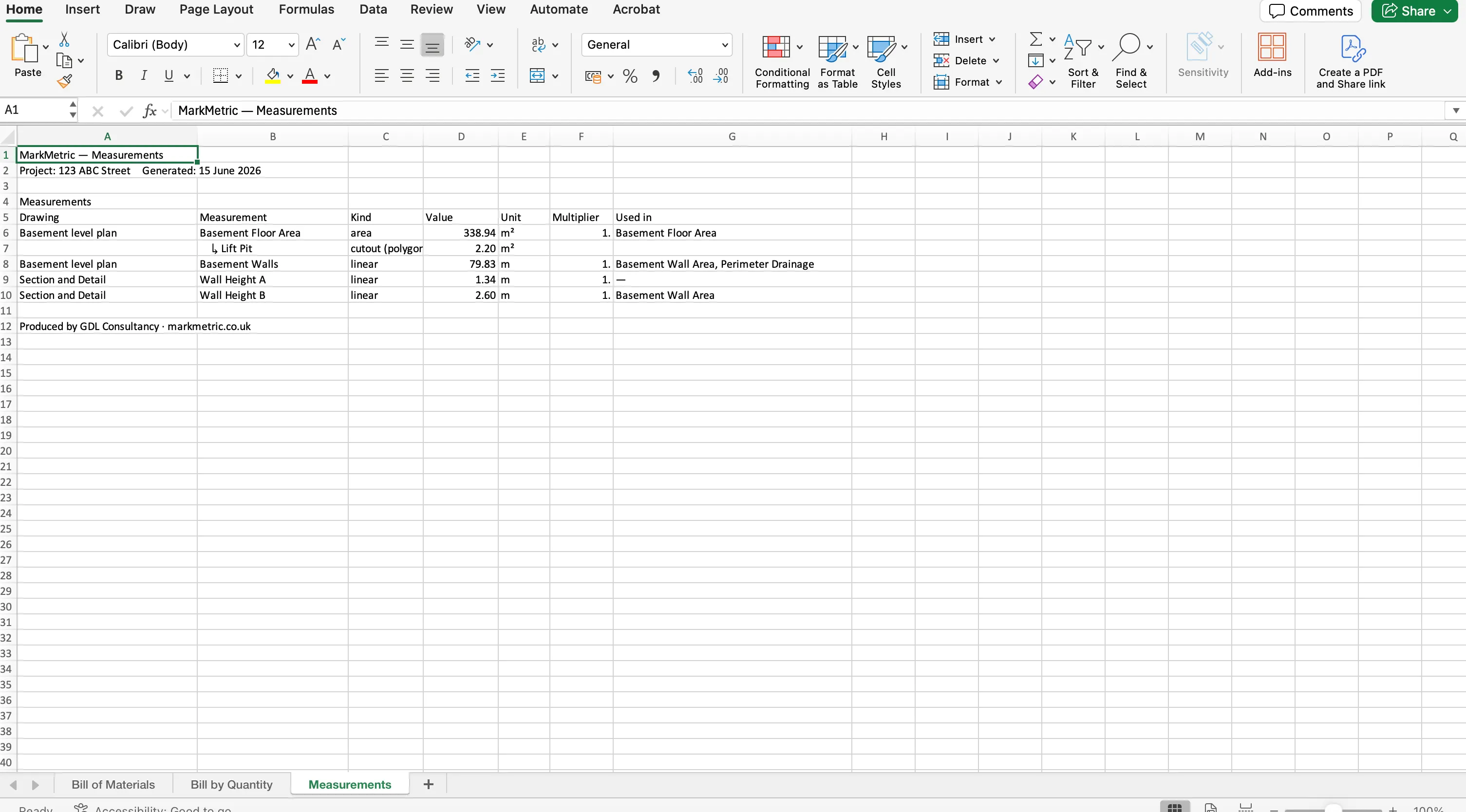Viewport: 1466px width, 812px height.
Task: Click the AutoSum sigma icon
Action: (x=1036, y=38)
